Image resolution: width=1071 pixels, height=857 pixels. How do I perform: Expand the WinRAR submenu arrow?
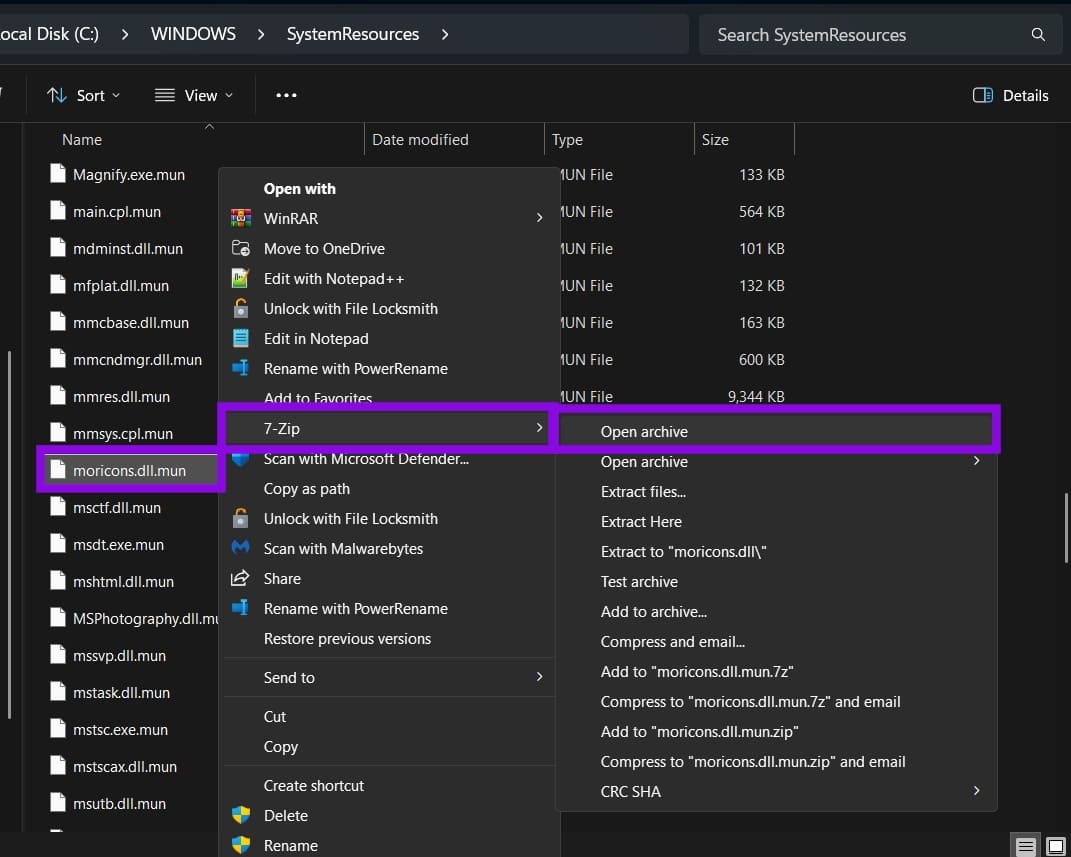coord(540,218)
